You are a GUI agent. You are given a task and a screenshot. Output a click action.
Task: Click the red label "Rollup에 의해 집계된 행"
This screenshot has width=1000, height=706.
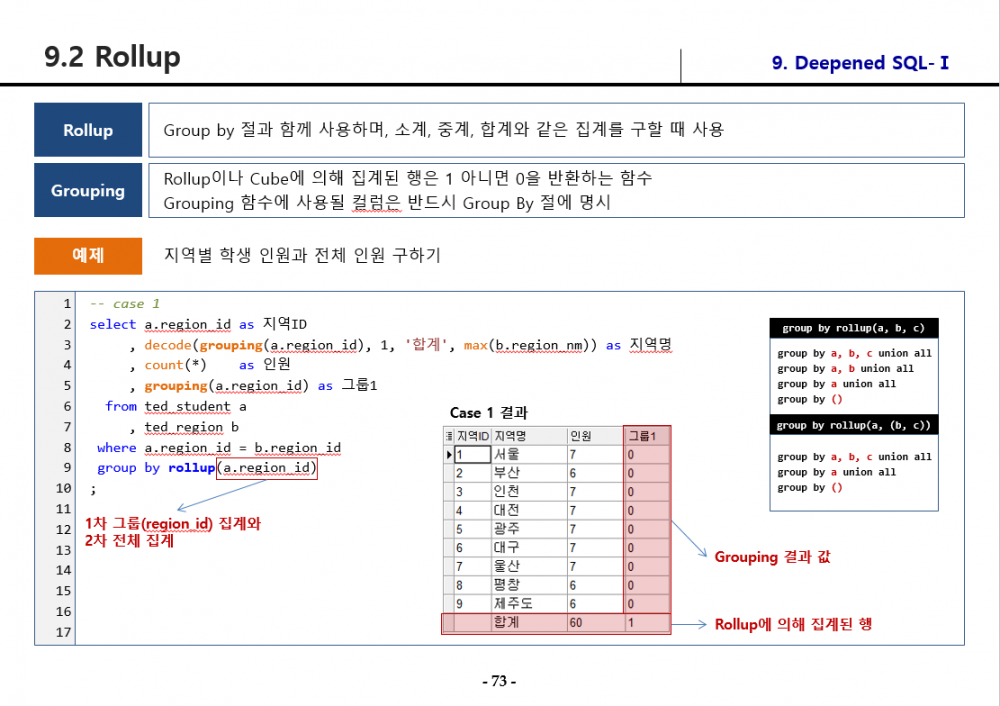point(793,624)
